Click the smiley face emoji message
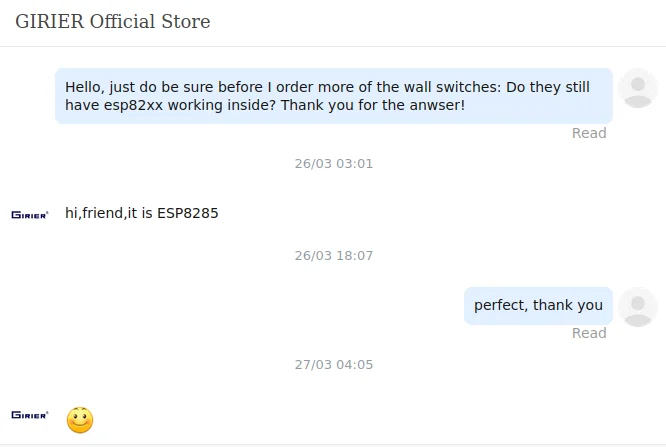Viewport: 666px width, 447px height. pos(80,420)
